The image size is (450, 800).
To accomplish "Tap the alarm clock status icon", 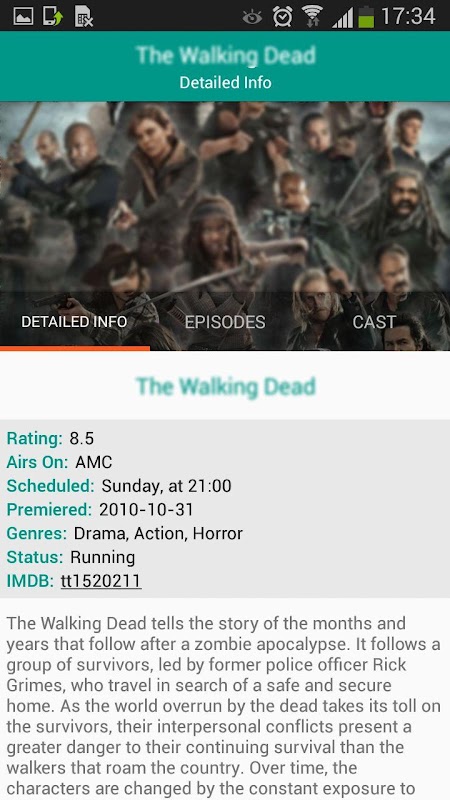I will (282, 16).
